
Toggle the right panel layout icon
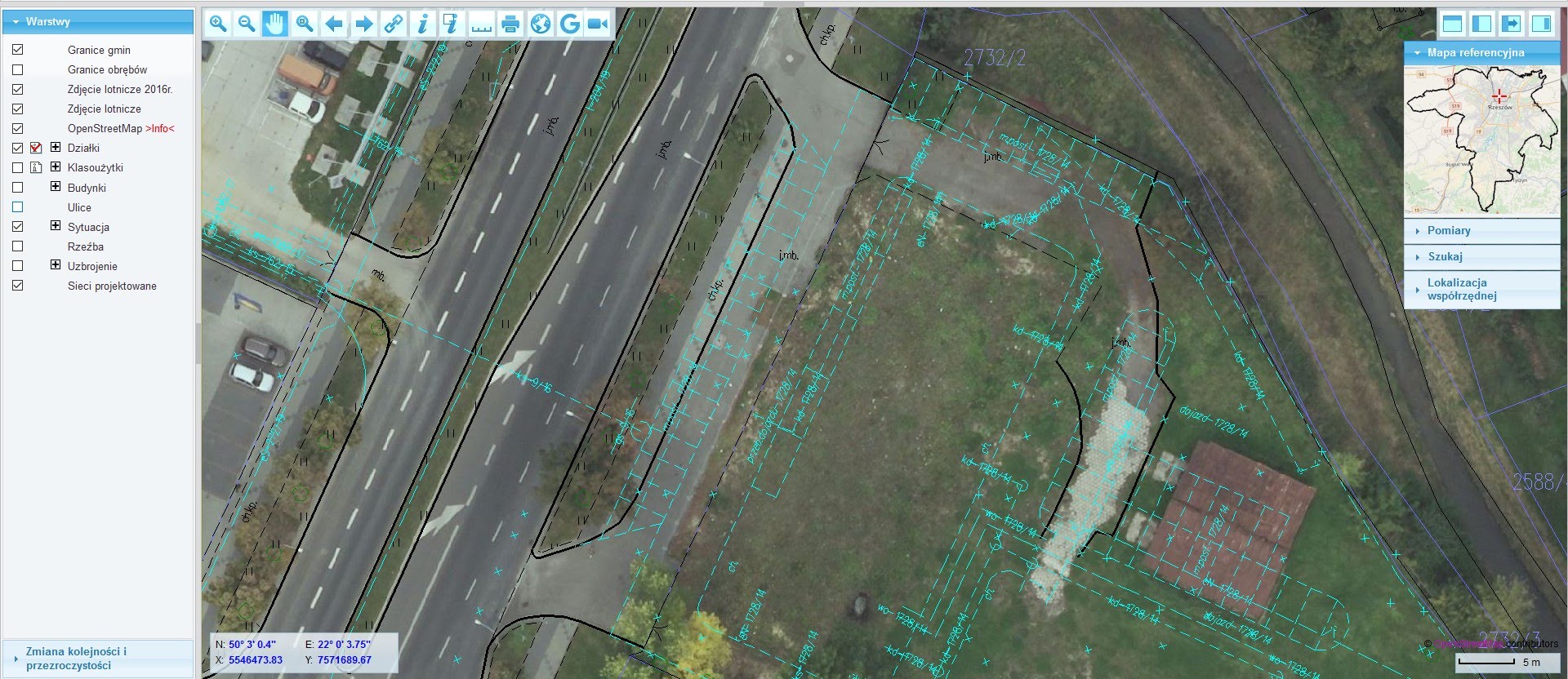point(1541,24)
